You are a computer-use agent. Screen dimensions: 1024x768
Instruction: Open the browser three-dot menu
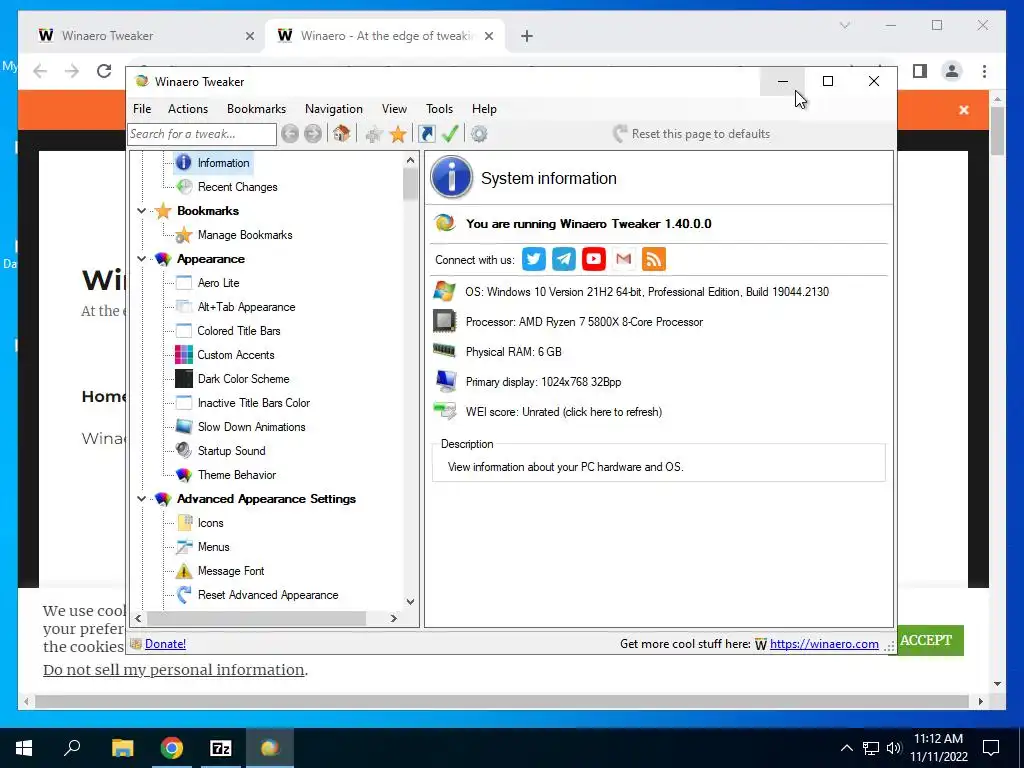coord(984,71)
